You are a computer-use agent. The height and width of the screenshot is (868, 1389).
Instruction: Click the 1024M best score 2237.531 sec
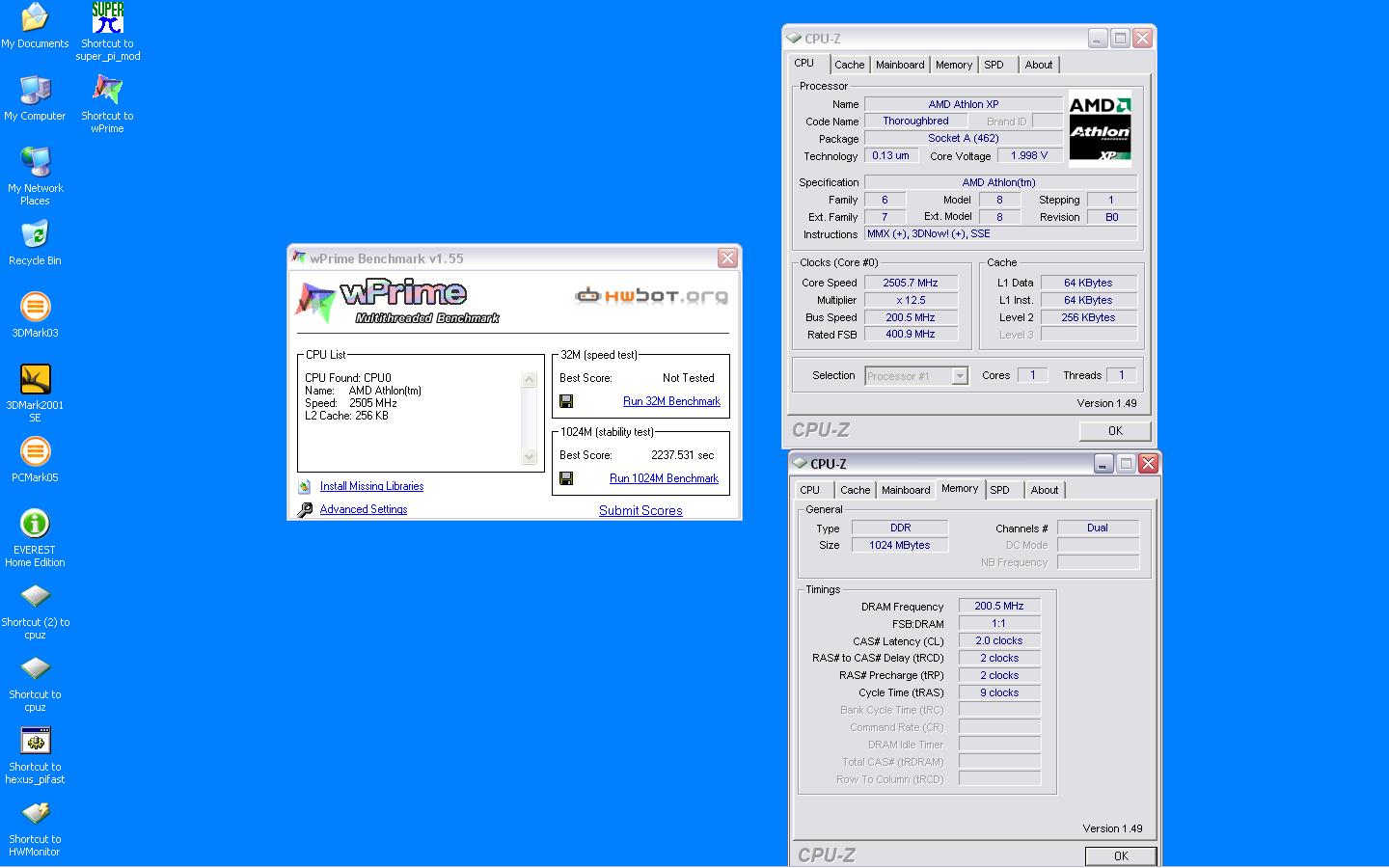coord(683,455)
